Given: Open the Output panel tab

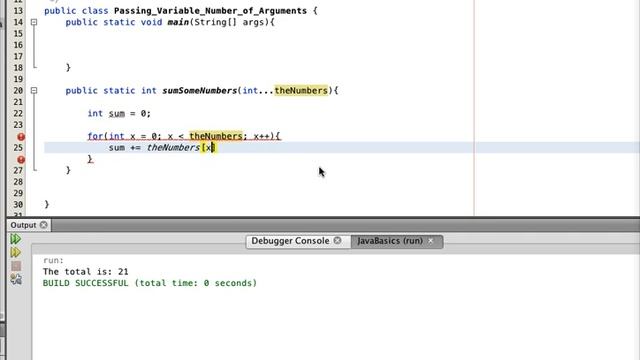Looking at the screenshot, I should 23,225.
